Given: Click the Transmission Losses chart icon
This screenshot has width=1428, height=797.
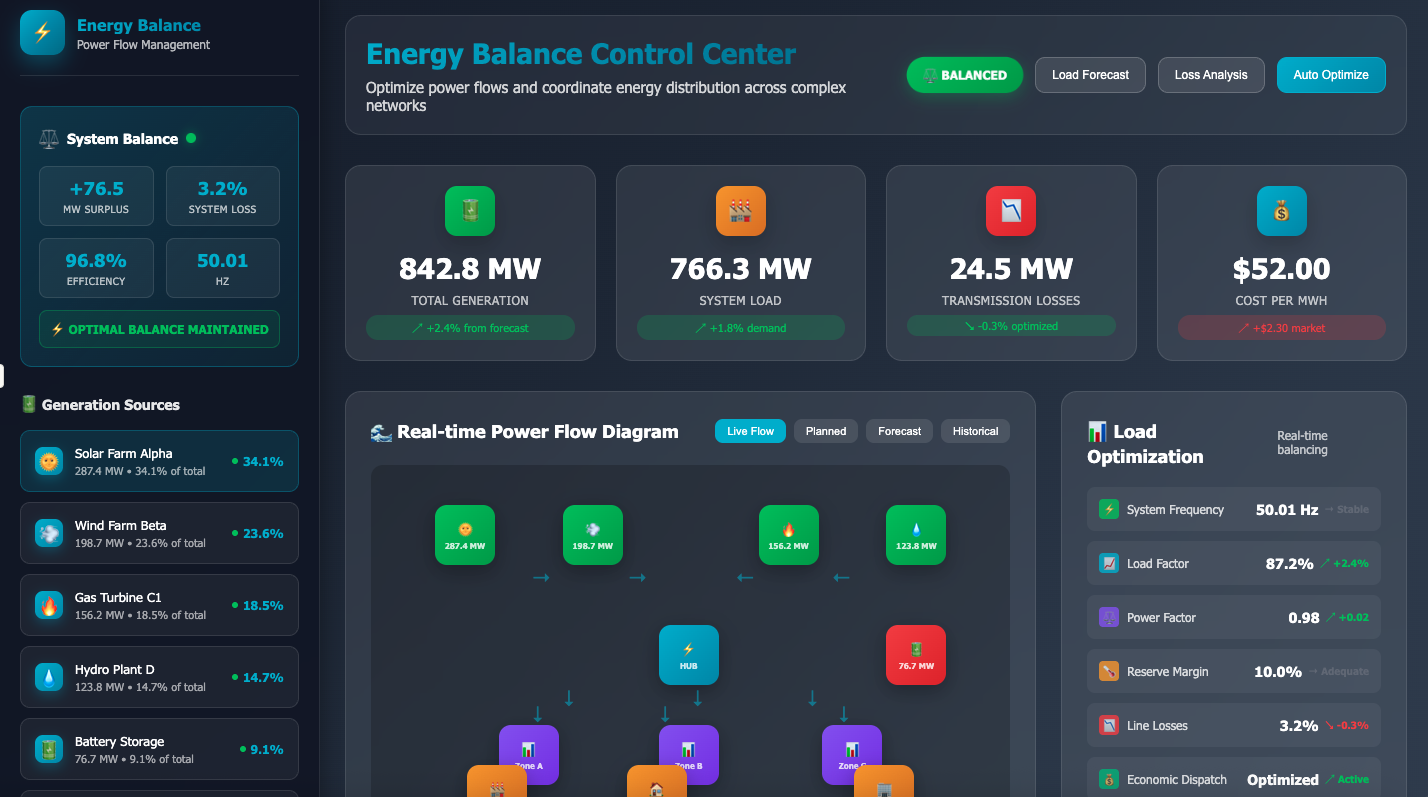Looking at the screenshot, I should [x=1011, y=211].
